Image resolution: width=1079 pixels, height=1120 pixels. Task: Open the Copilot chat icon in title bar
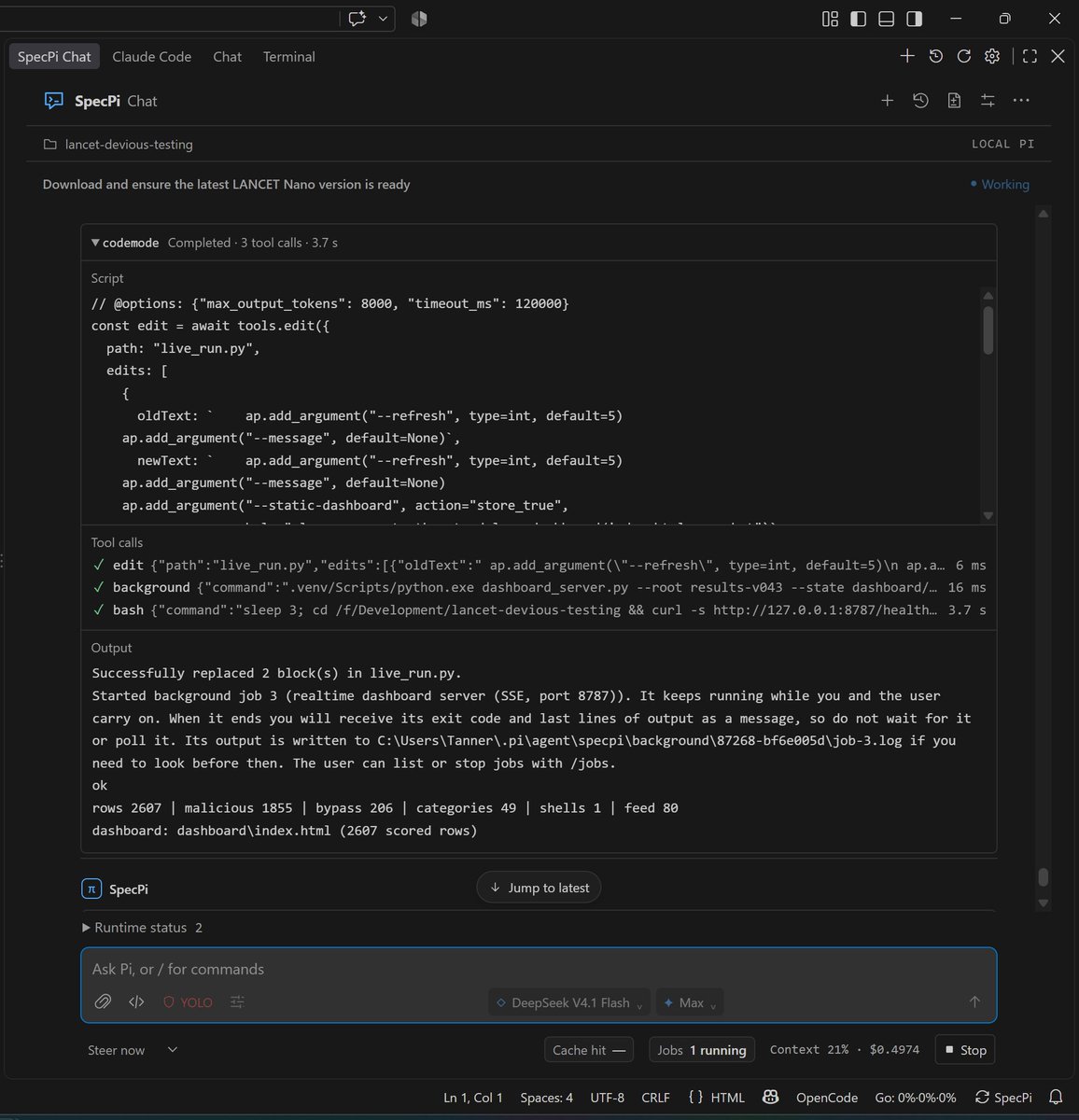click(x=357, y=19)
